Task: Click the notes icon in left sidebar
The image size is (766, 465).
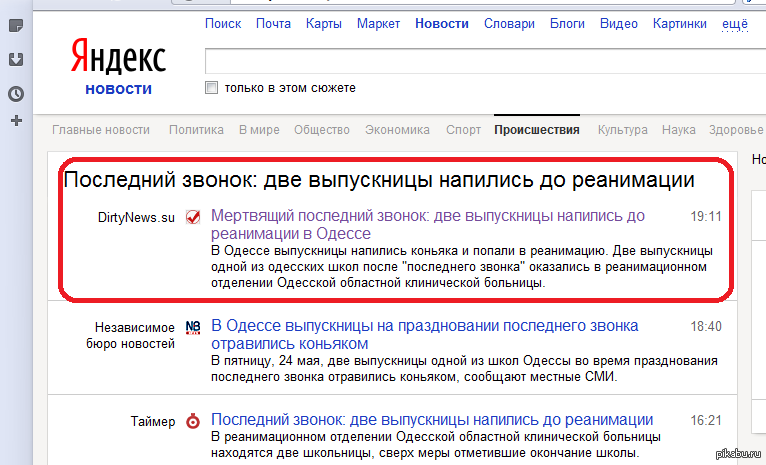Action: pos(16,26)
